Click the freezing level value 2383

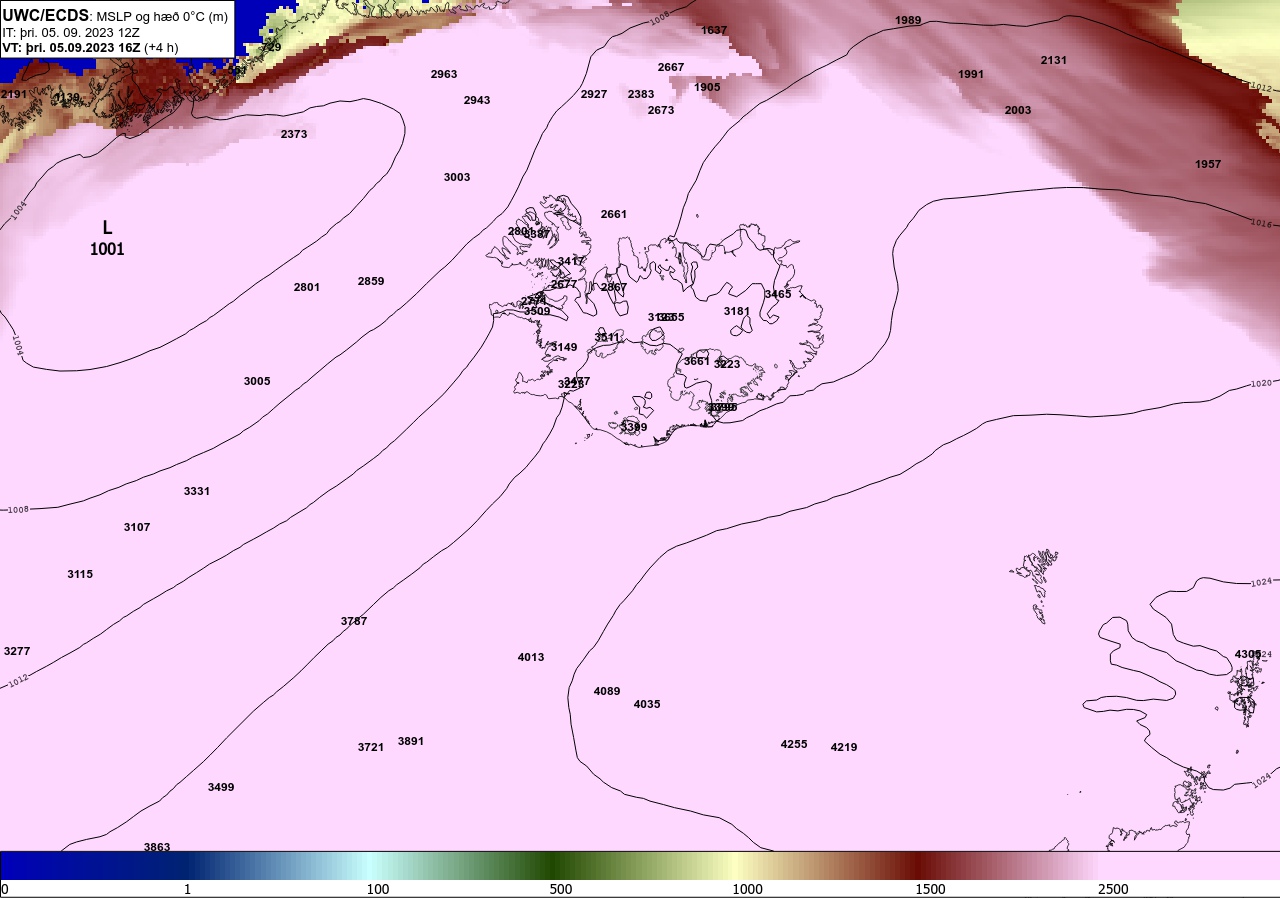point(641,94)
